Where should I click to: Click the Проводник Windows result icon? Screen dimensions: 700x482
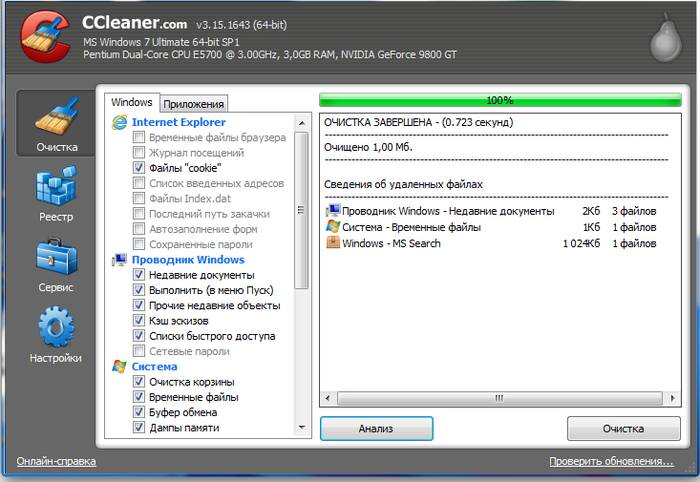click(333, 211)
